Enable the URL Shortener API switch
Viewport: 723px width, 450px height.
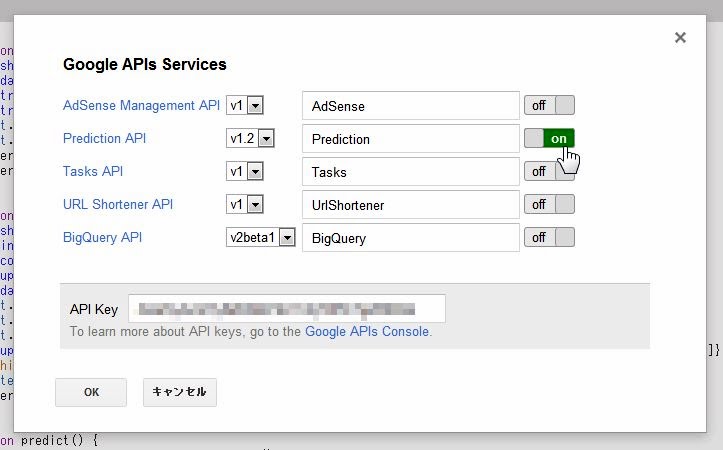(549, 204)
